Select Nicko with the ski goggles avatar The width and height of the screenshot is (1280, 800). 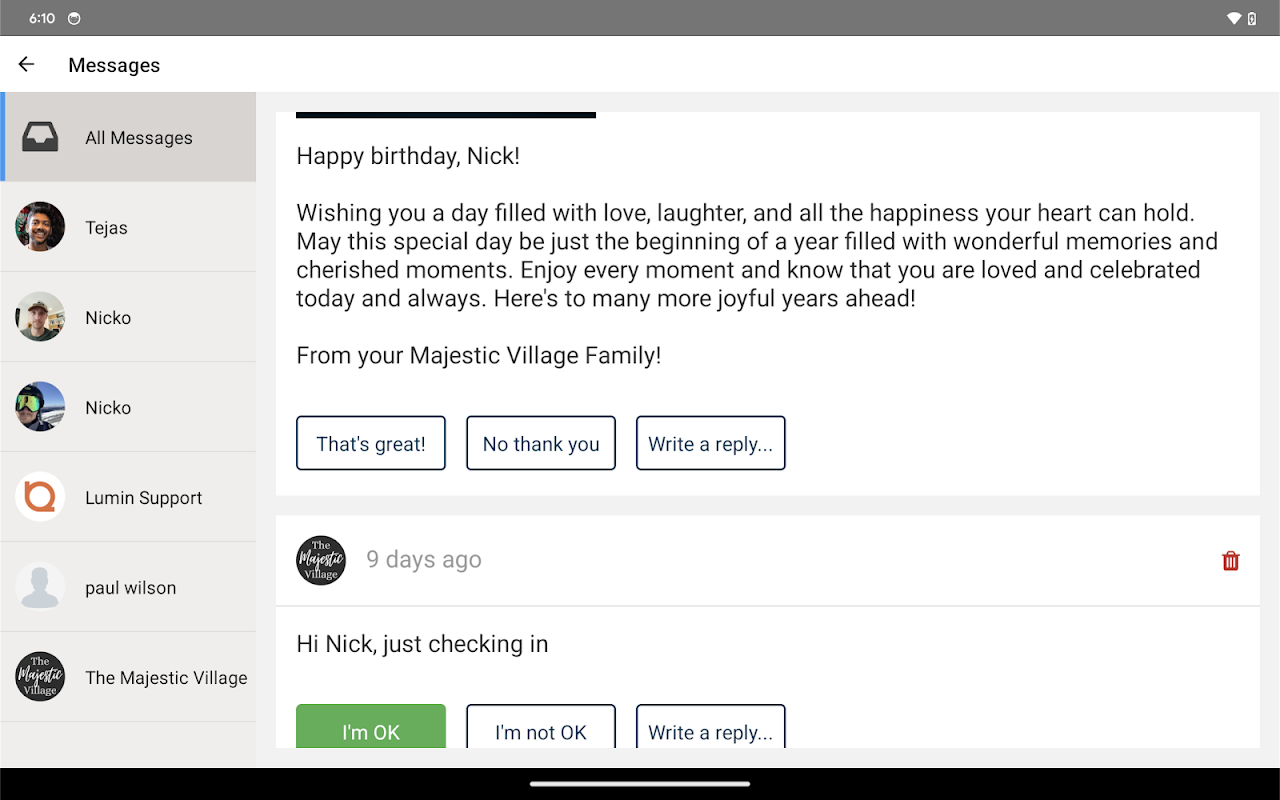point(40,407)
